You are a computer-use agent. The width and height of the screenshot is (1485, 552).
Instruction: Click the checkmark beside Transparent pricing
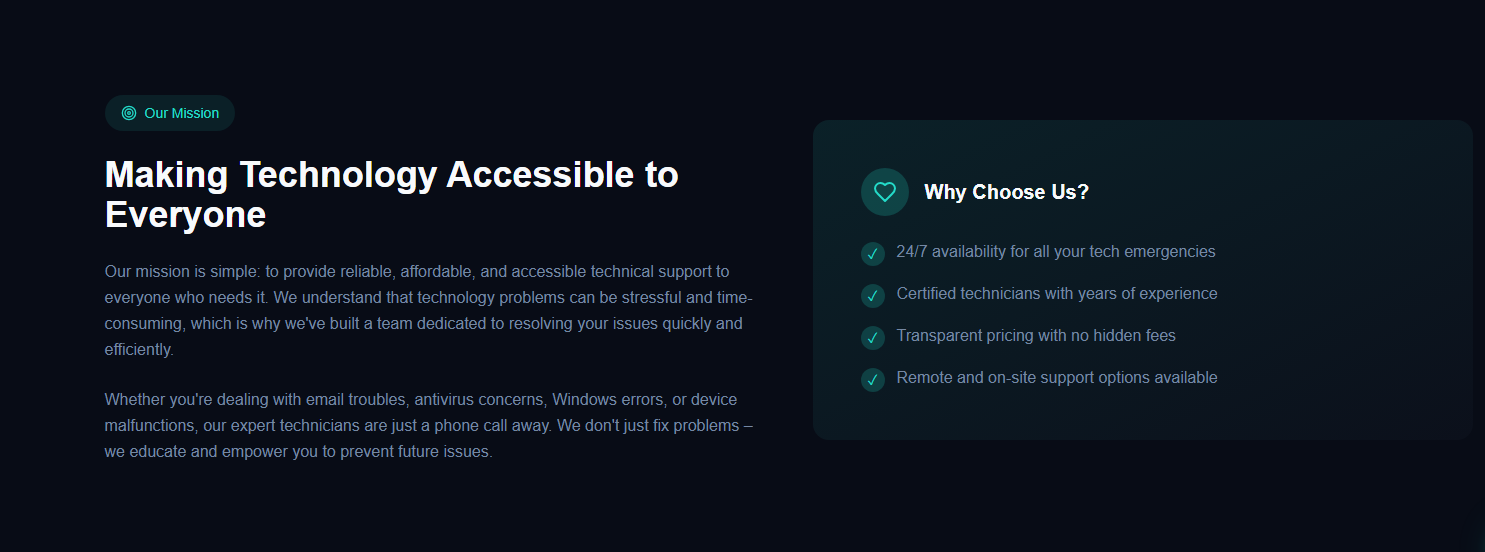pos(873,338)
